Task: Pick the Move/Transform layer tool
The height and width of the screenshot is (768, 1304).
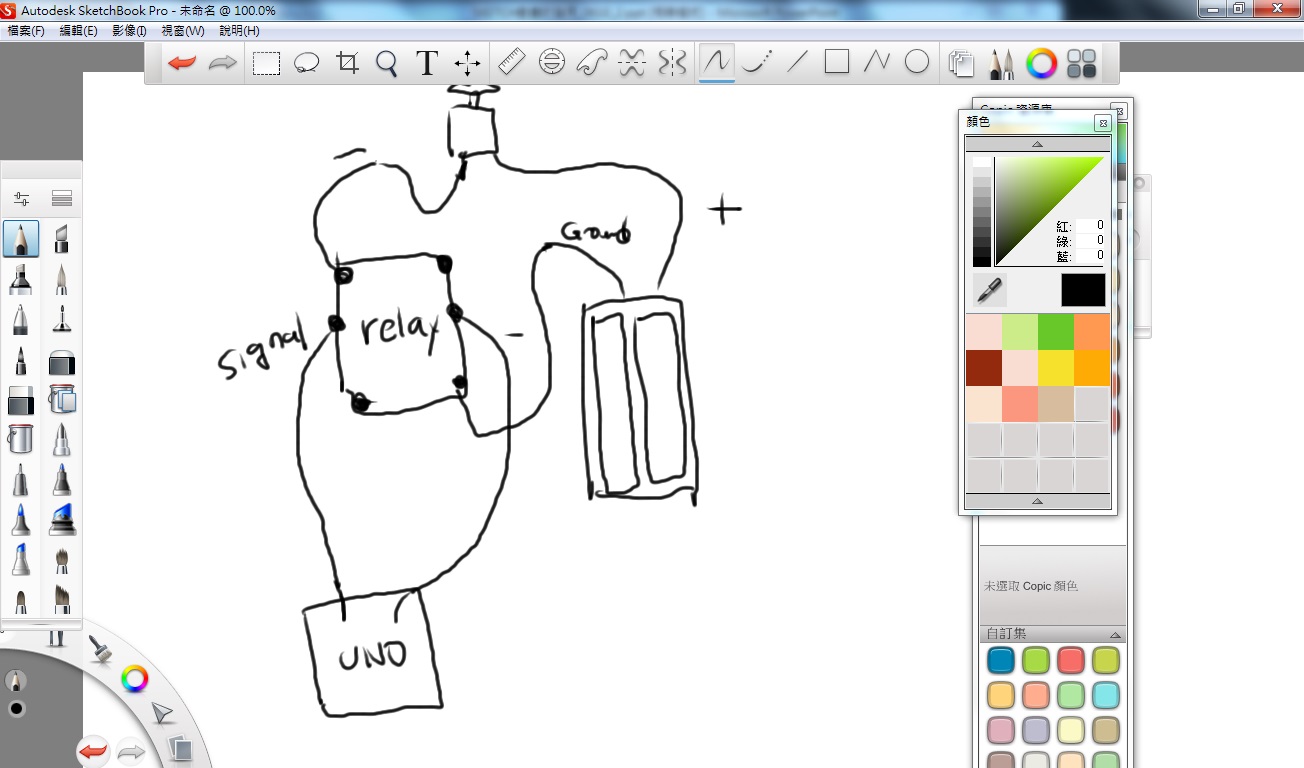Action: [467, 64]
